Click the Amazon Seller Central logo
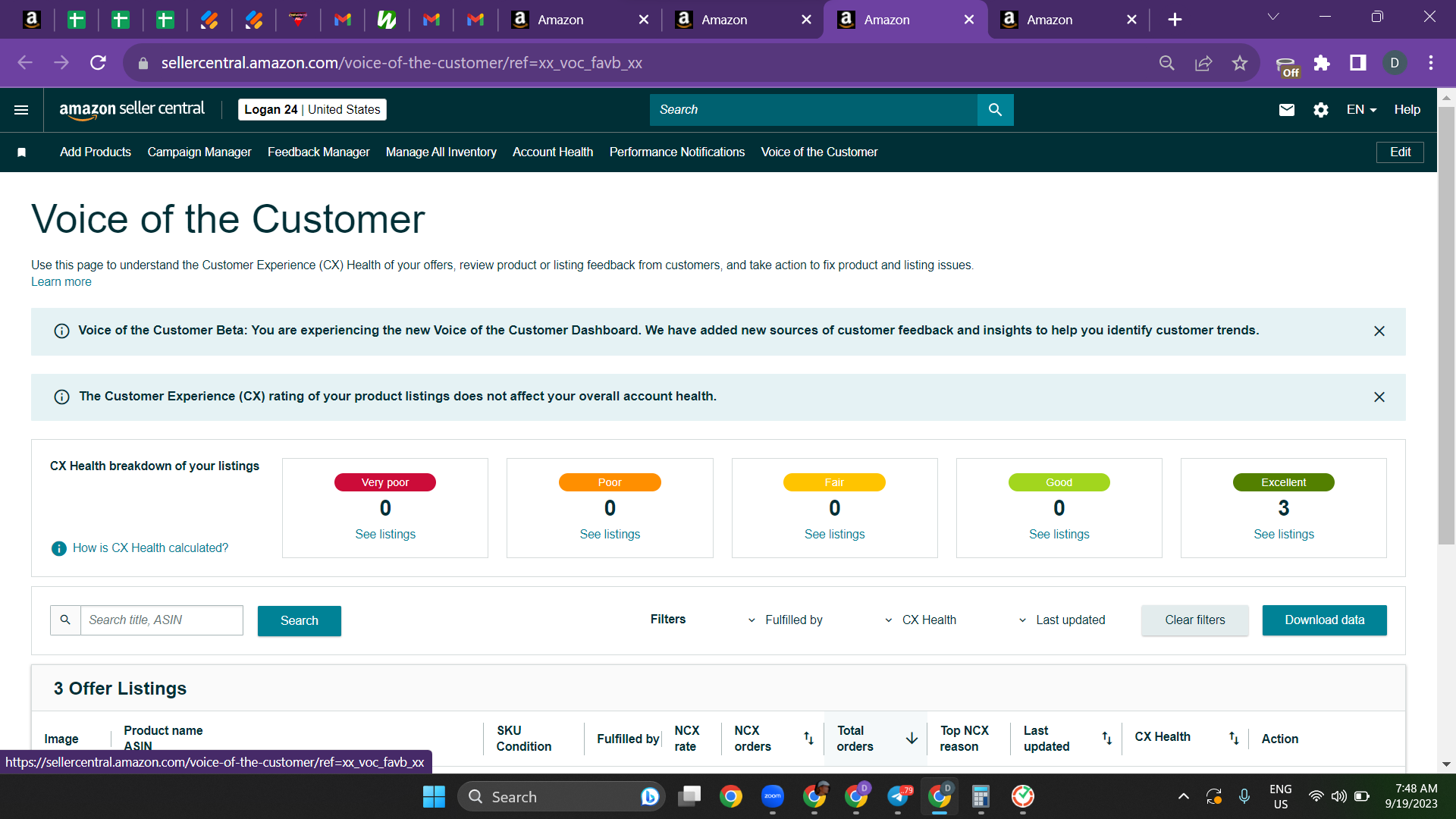This screenshot has height=819, width=1456. point(132,110)
